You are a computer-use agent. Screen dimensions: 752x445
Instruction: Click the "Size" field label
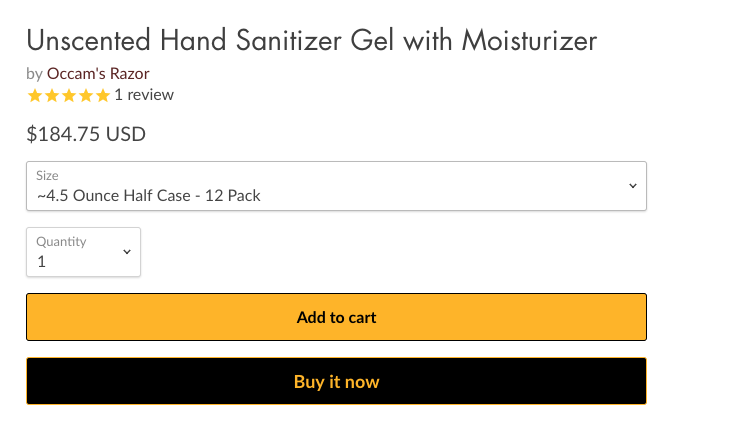click(47, 175)
